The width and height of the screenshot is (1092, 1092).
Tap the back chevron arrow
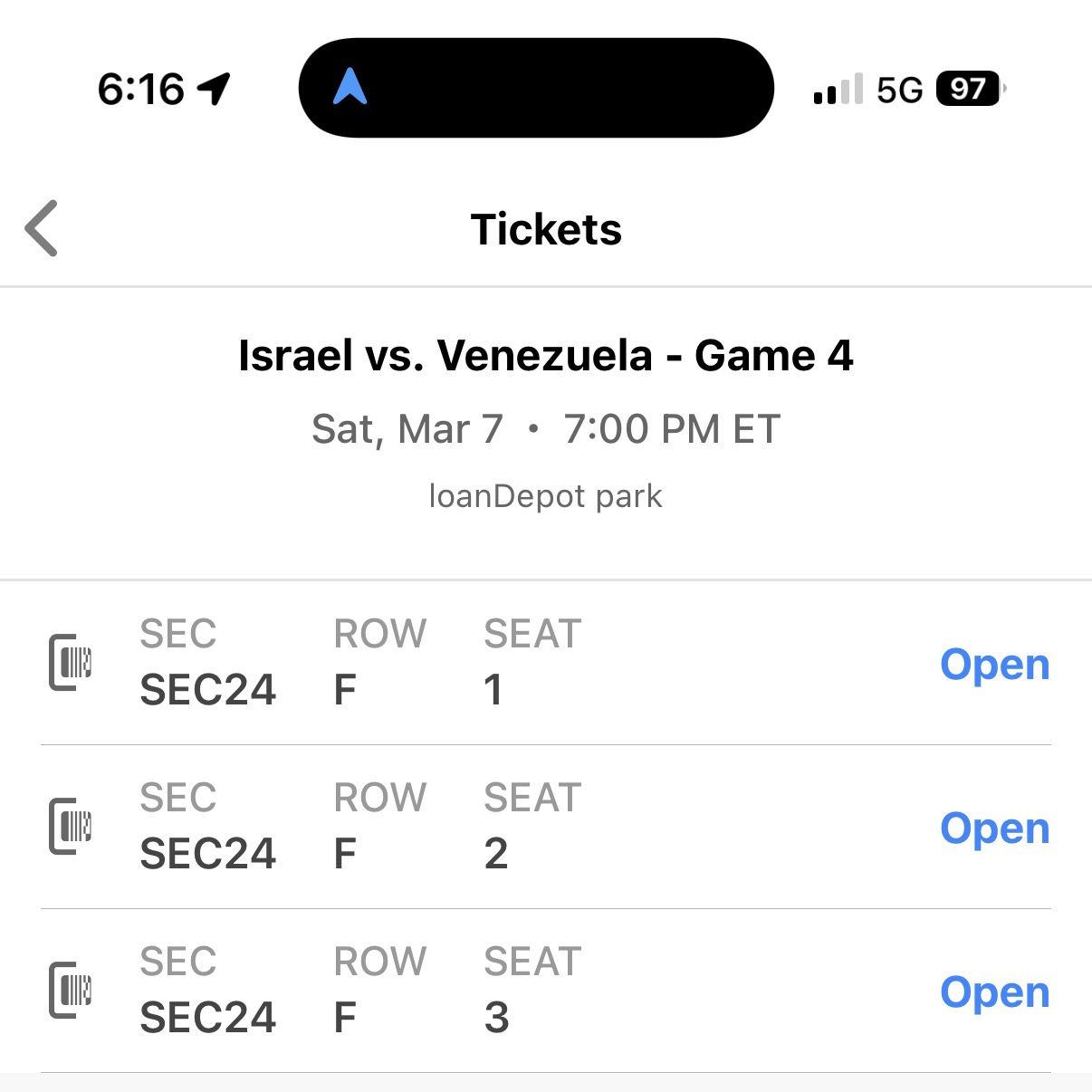click(42, 228)
